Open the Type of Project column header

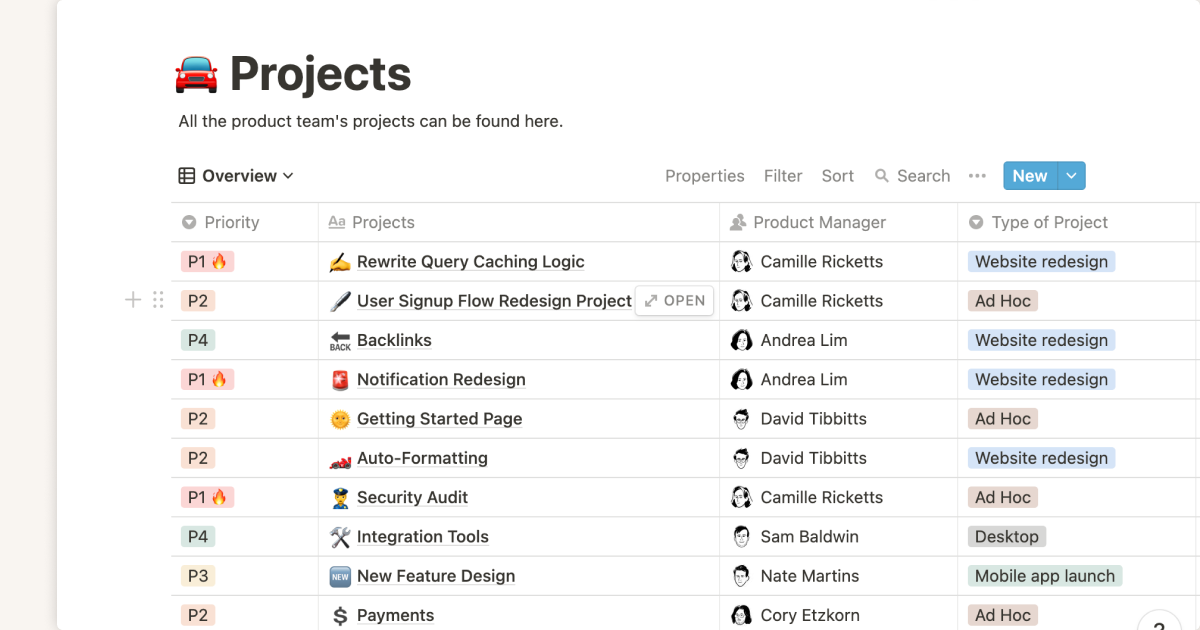pyautogui.click(x=1049, y=223)
